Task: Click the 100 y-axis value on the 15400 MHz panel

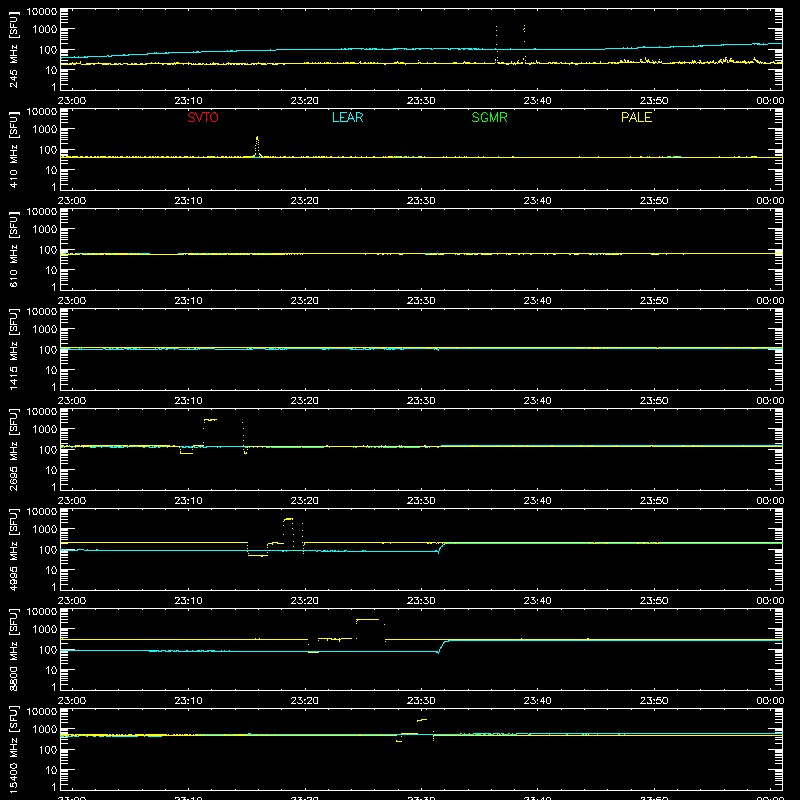Action: pyautogui.click(x=48, y=750)
